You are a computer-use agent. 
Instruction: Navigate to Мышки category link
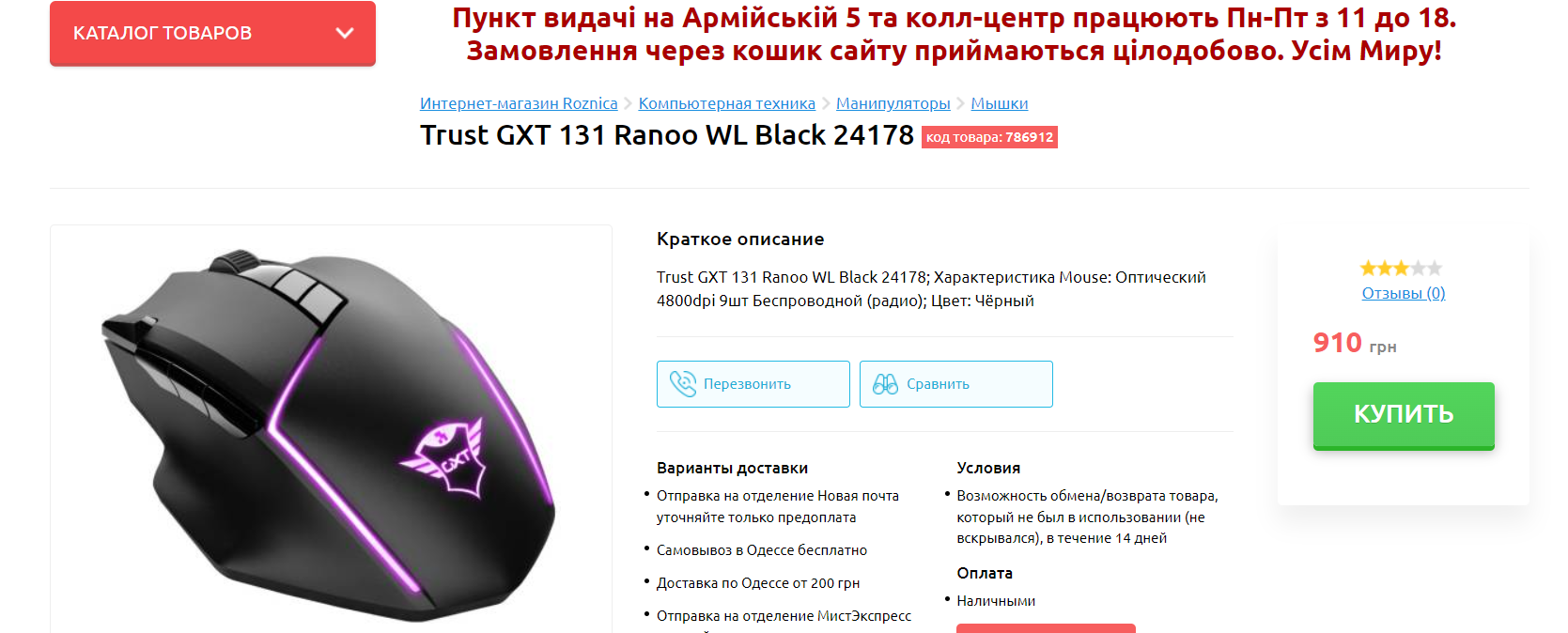(1000, 103)
